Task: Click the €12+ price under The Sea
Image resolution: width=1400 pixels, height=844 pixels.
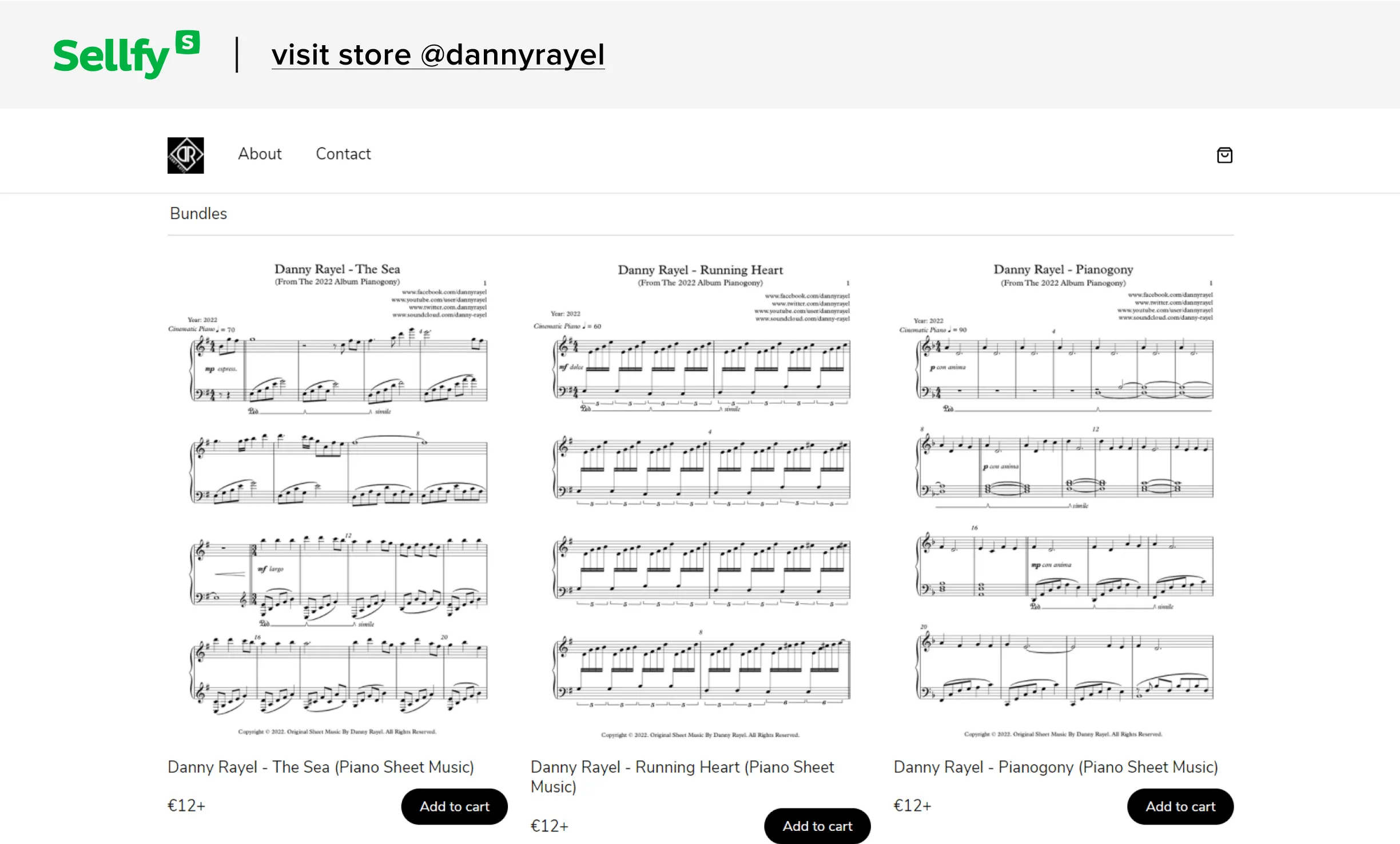Action: coord(186,806)
